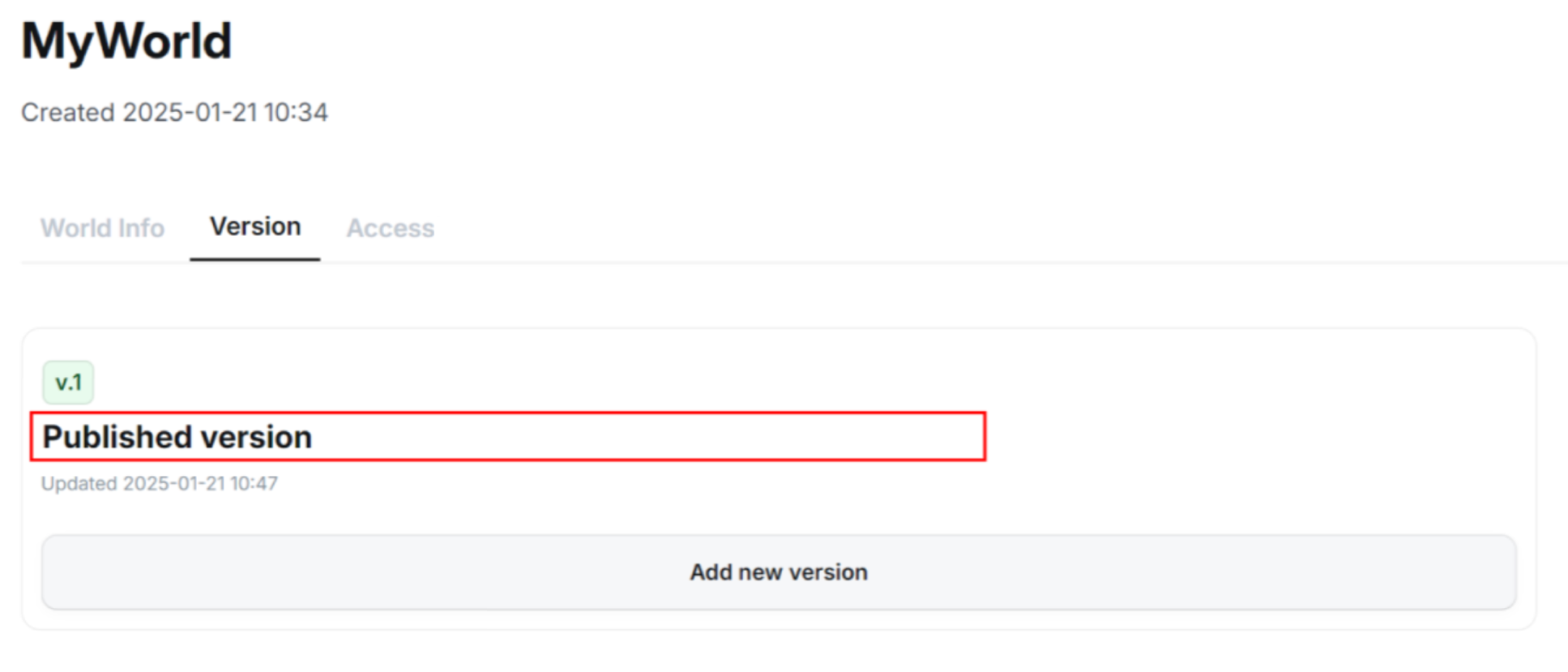Screen dimensions: 1568x672
Task: Click the Created 2025-01-21 10:34 line
Action: 174,112
